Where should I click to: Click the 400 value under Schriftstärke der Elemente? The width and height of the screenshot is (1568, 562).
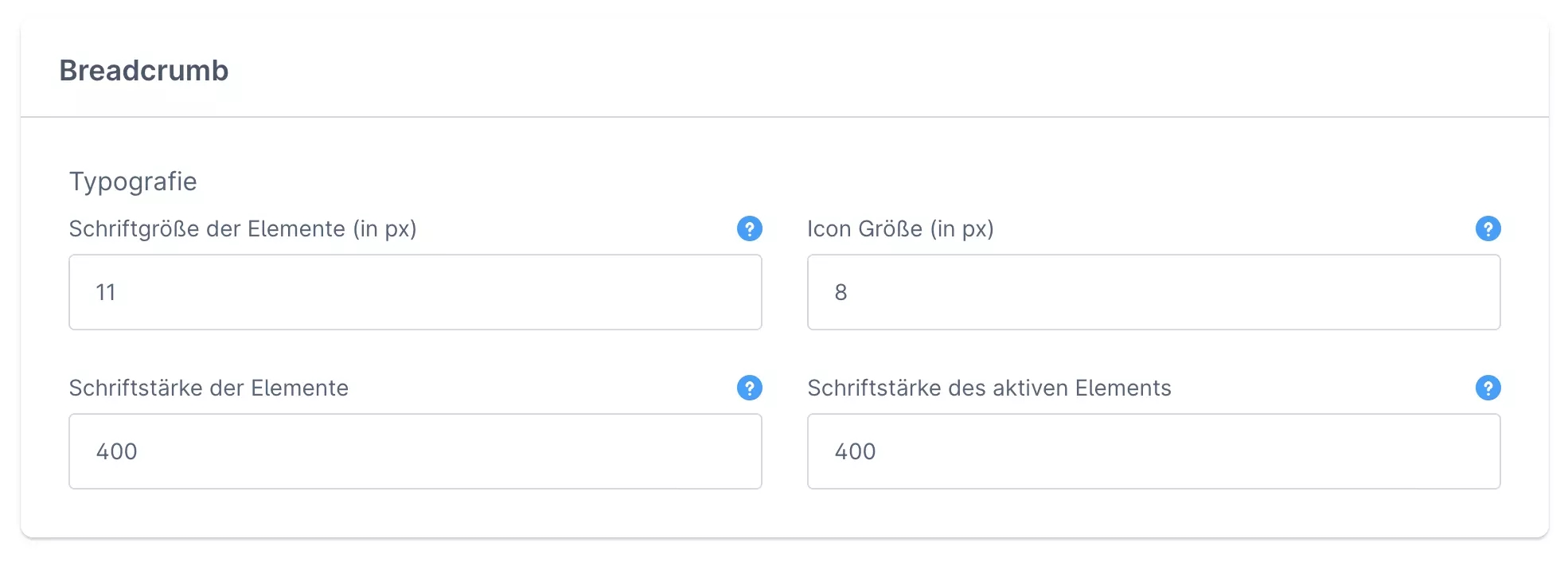tap(116, 452)
